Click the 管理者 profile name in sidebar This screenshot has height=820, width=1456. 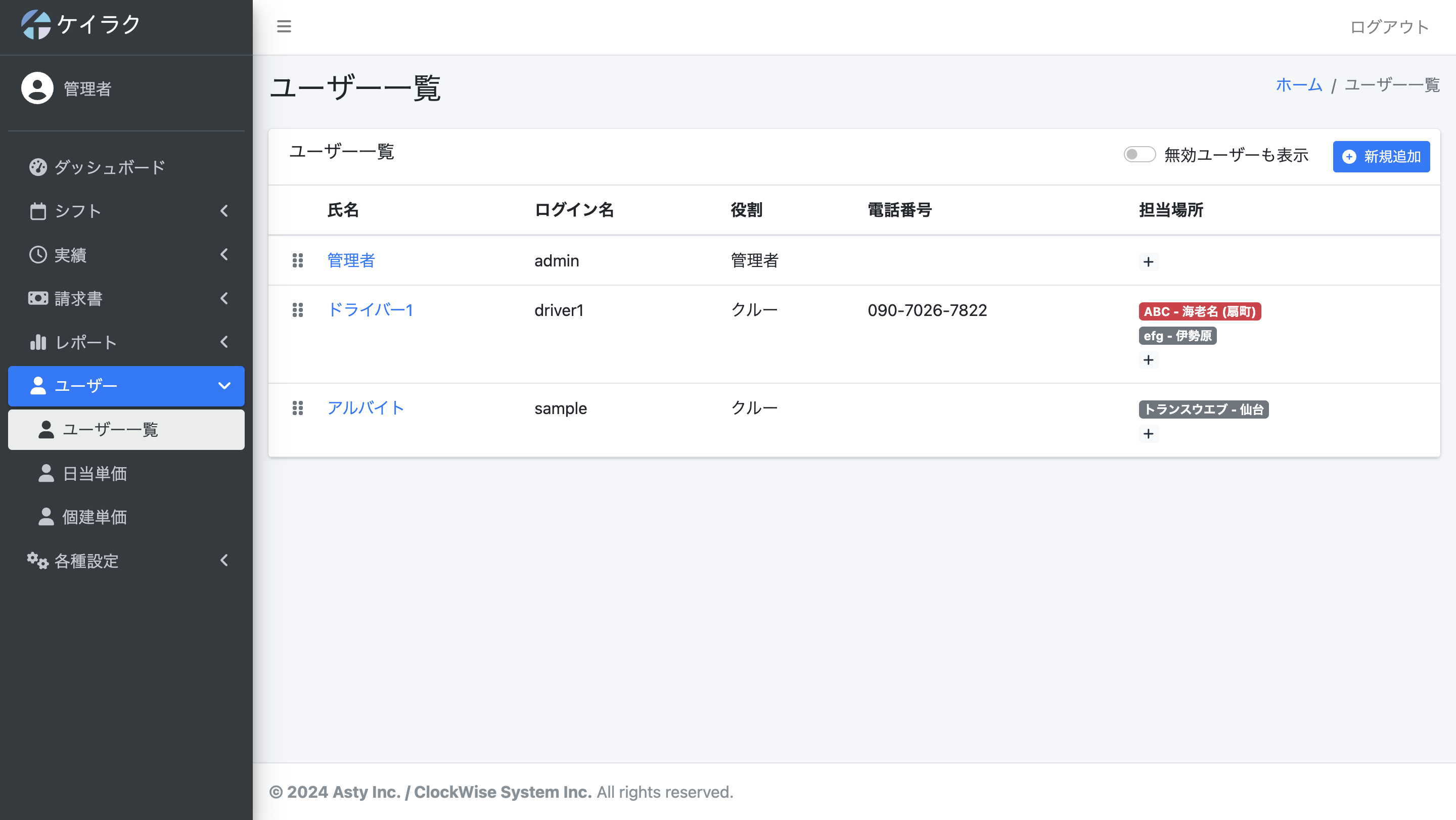click(87, 89)
